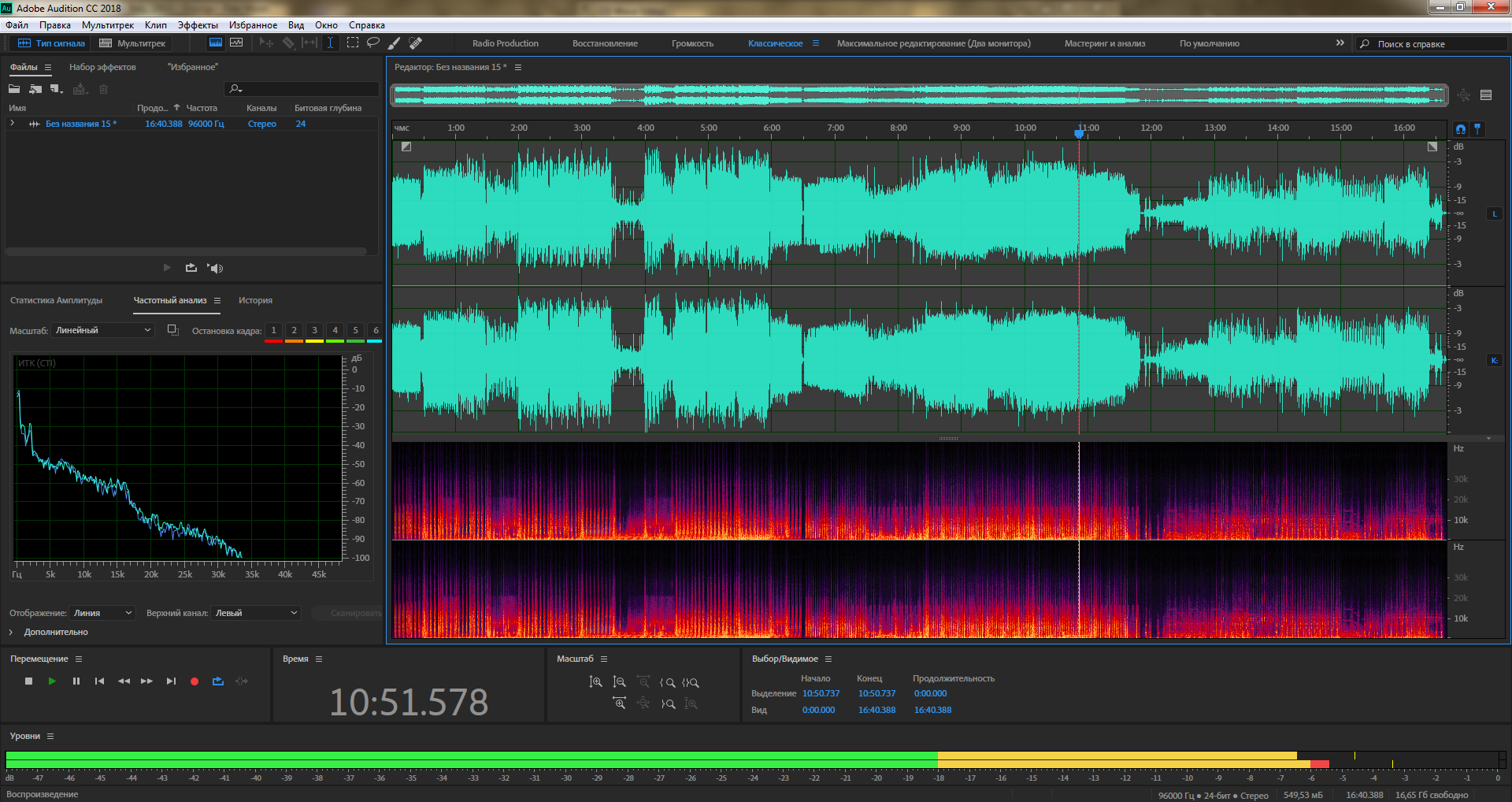The image size is (1512, 802).
Task: Switch to the История tab
Action: pos(255,300)
